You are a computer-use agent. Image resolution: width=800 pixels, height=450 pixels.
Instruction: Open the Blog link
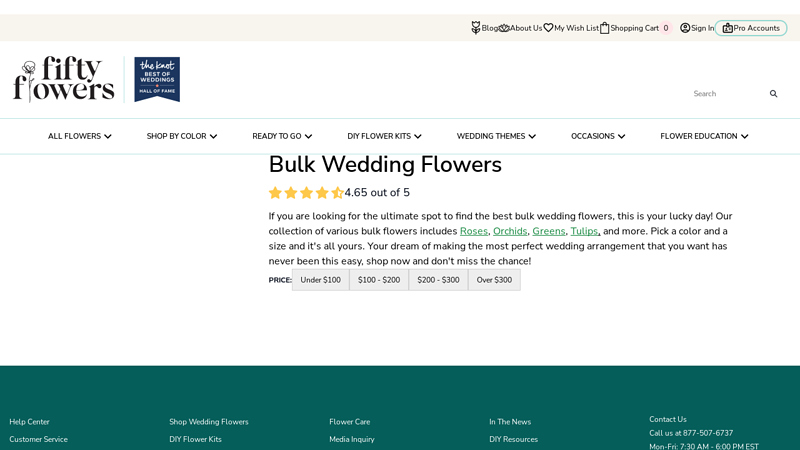point(489,28)
